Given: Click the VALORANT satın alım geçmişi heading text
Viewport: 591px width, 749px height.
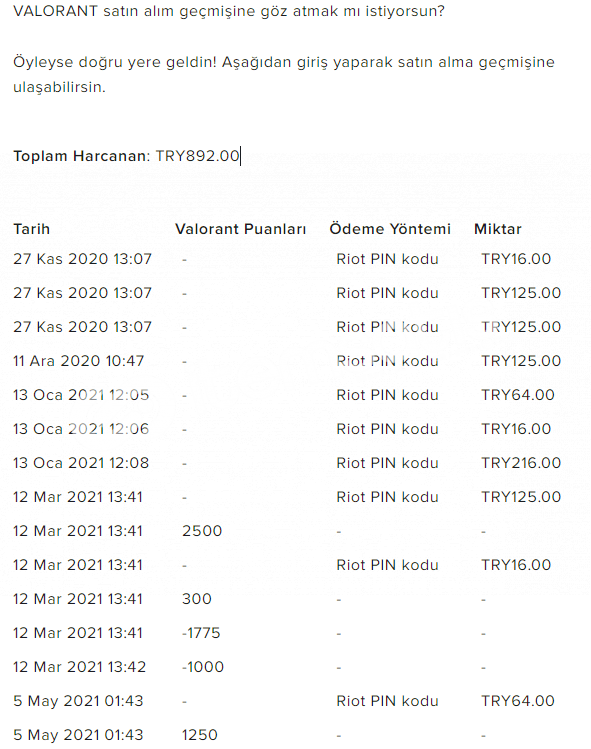Looking at the screenshot, I should point(229,11).
